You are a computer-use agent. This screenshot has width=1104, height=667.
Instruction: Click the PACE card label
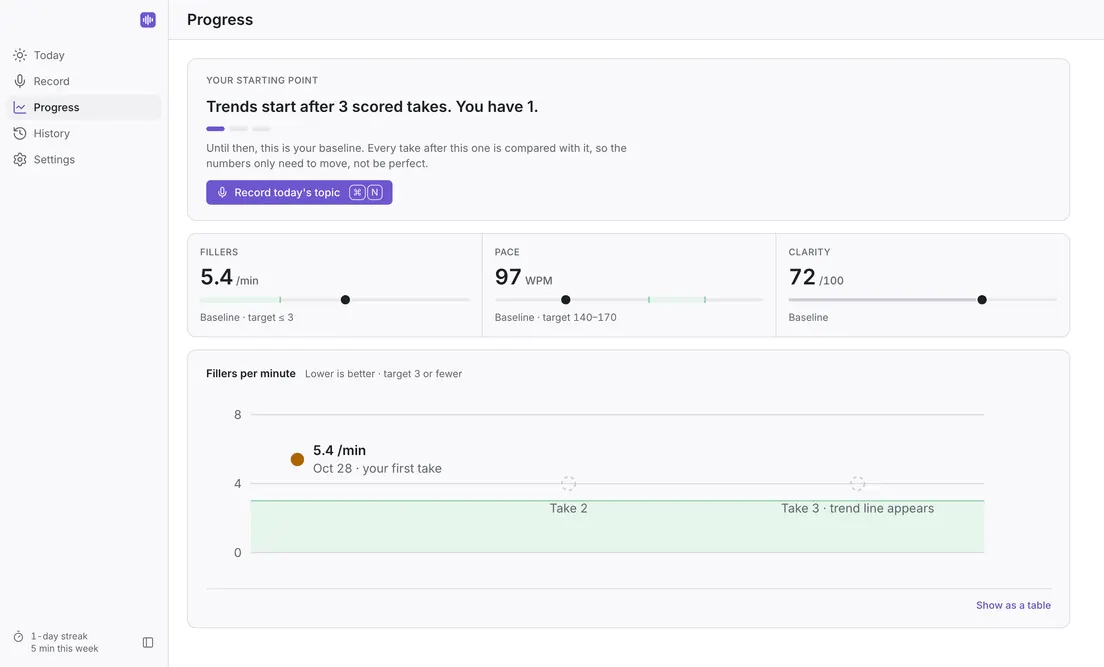coord(507,252)
